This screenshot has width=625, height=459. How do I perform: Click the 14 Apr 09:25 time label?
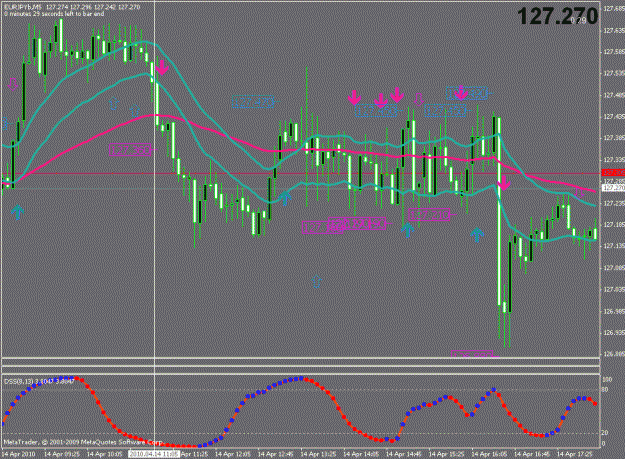click(62, 454)
